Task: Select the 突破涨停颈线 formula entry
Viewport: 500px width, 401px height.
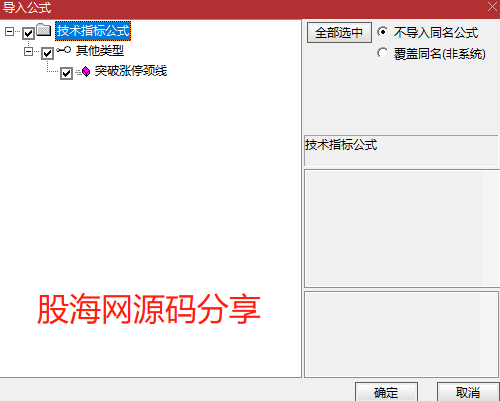Action: 131,71
